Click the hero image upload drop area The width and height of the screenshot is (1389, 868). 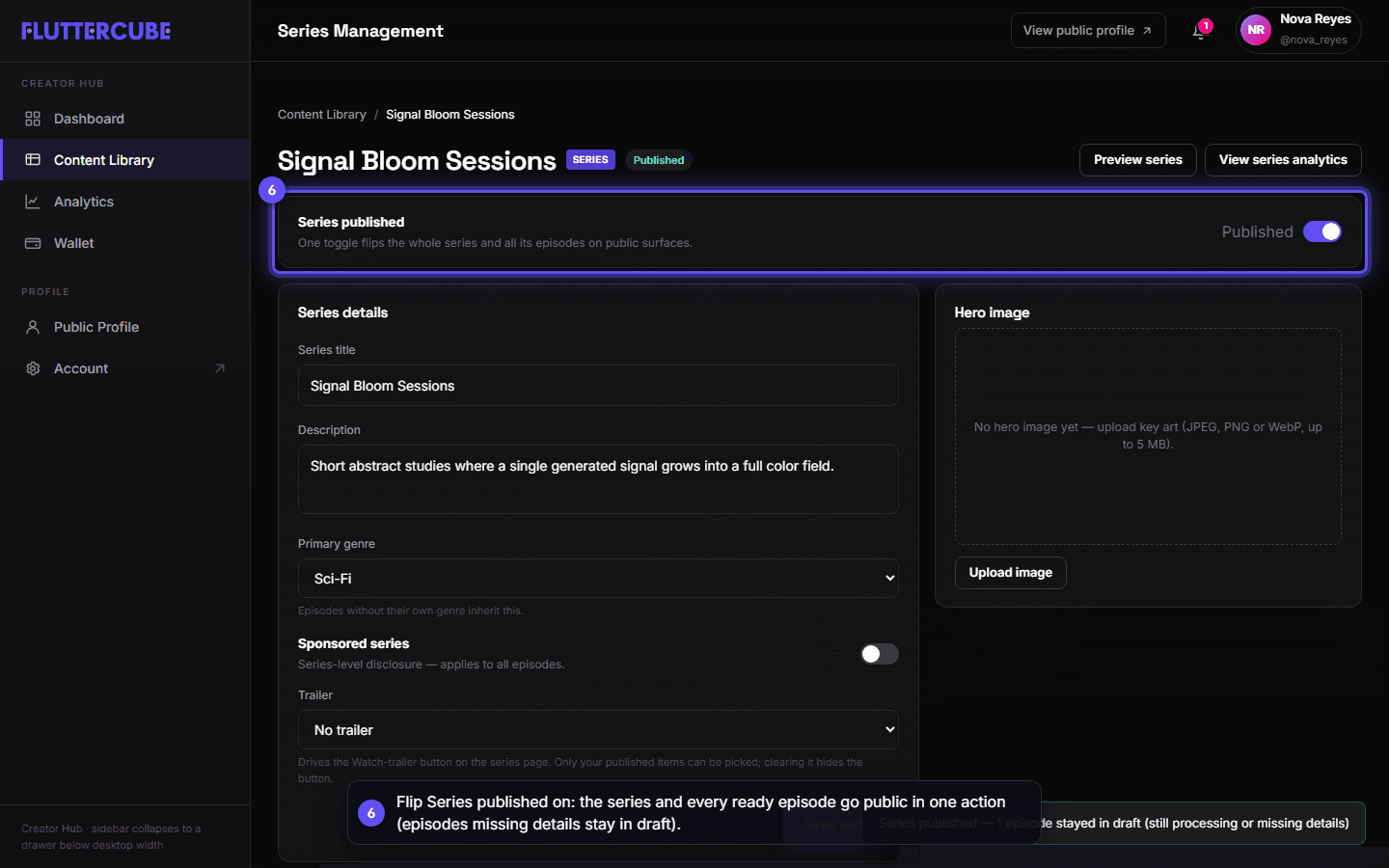click(1148, 436)
